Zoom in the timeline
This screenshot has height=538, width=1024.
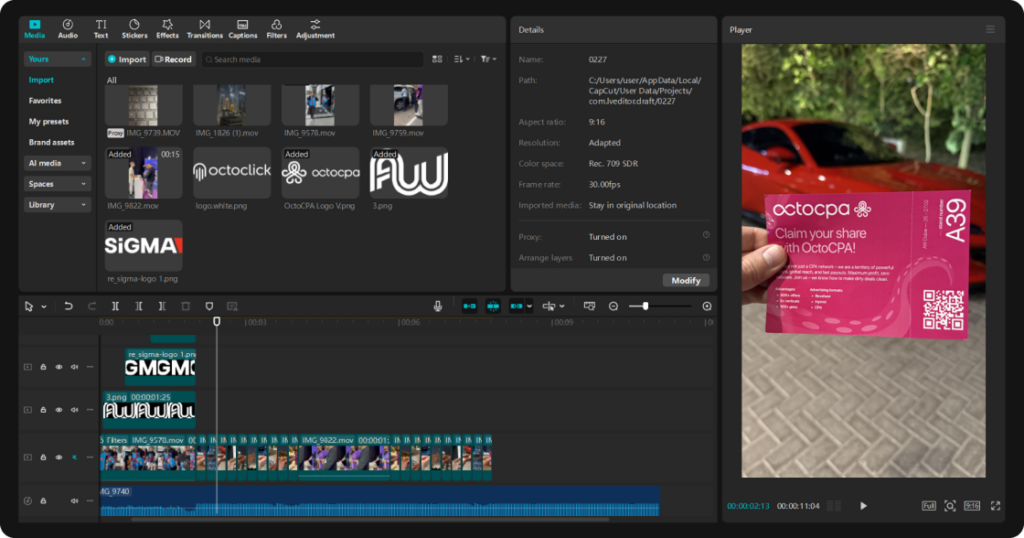707,306
